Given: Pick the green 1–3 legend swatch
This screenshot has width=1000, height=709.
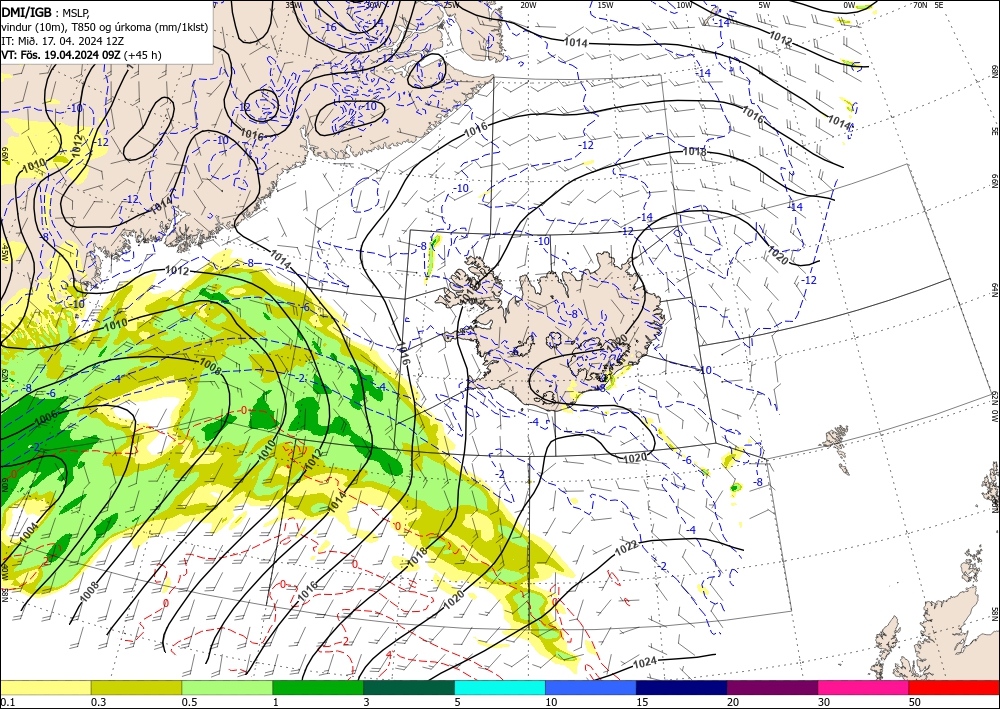Looking at the screenshot, I should (x=318, y=687).
